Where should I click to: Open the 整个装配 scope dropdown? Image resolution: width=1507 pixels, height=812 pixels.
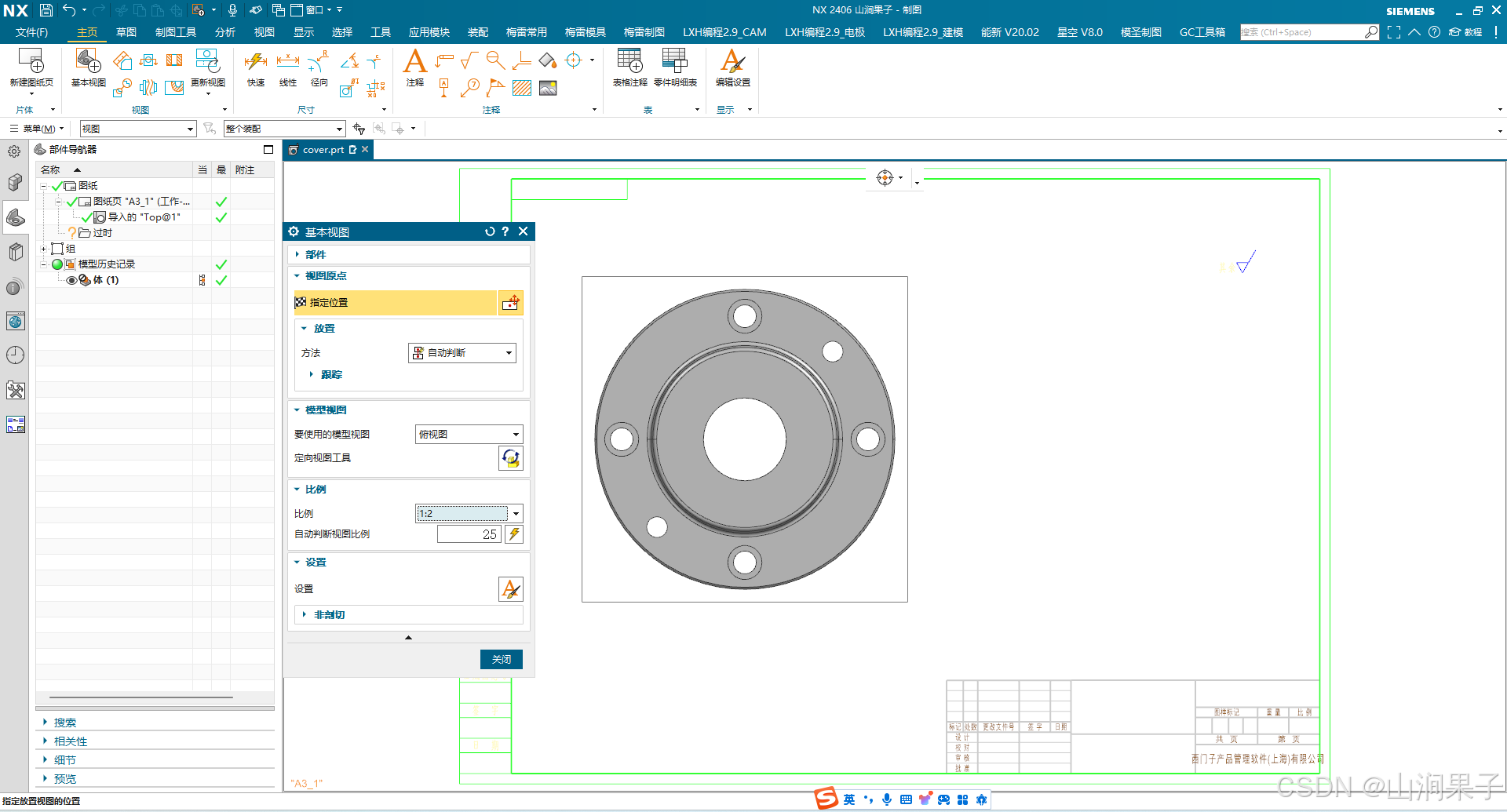tap(284, 129)
